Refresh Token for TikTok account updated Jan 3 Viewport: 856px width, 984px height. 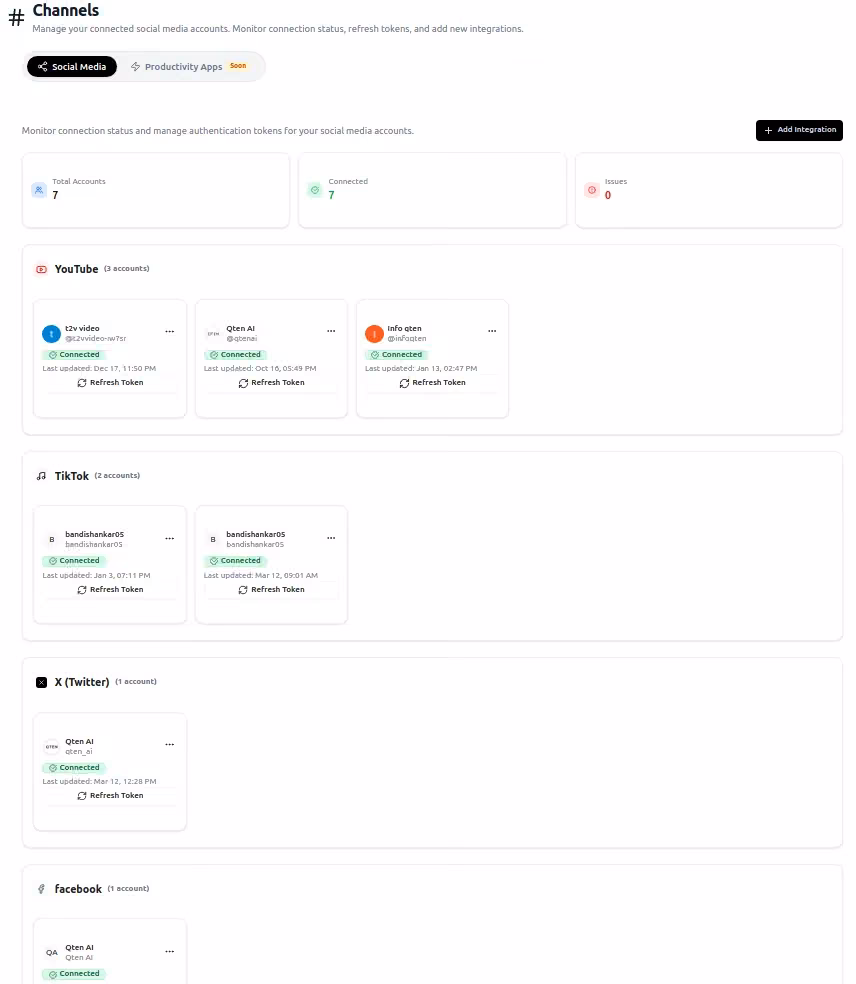click(110, 590)
